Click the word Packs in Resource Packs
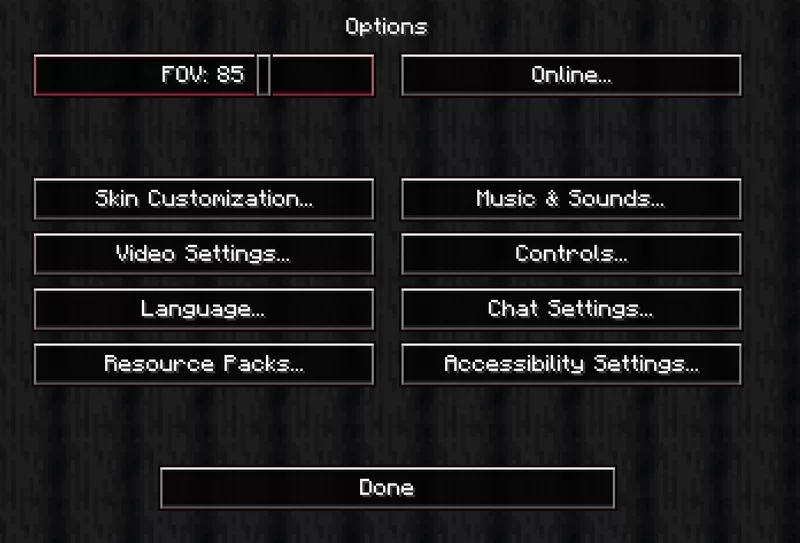The image size is (800, 543). pyautogui.click(x=264, y=364)
